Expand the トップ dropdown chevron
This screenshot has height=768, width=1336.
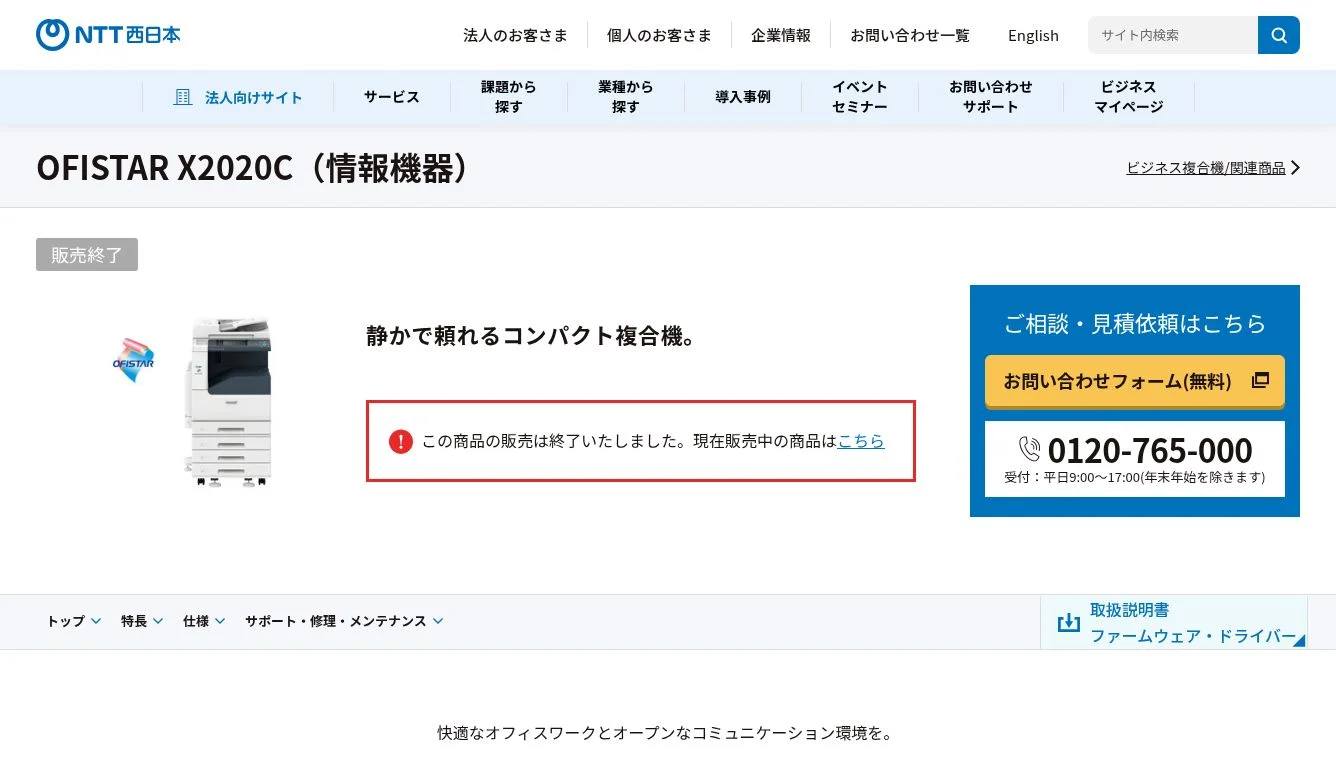click(x=96, y=621)
